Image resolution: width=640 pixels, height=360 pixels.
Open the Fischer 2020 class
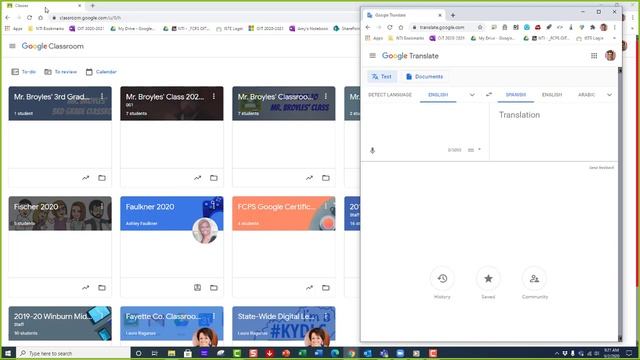point(36,207)
